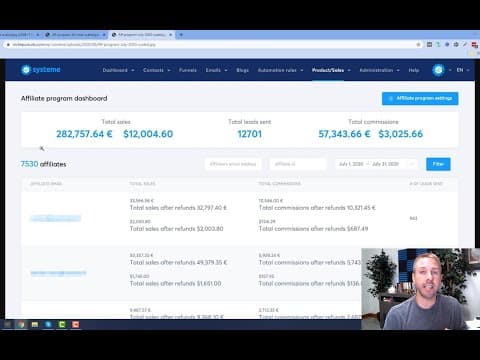The width and height of the screenshot is (480, 360).
Task: Click the Total Commissions column header
Action: click(280, 184)
